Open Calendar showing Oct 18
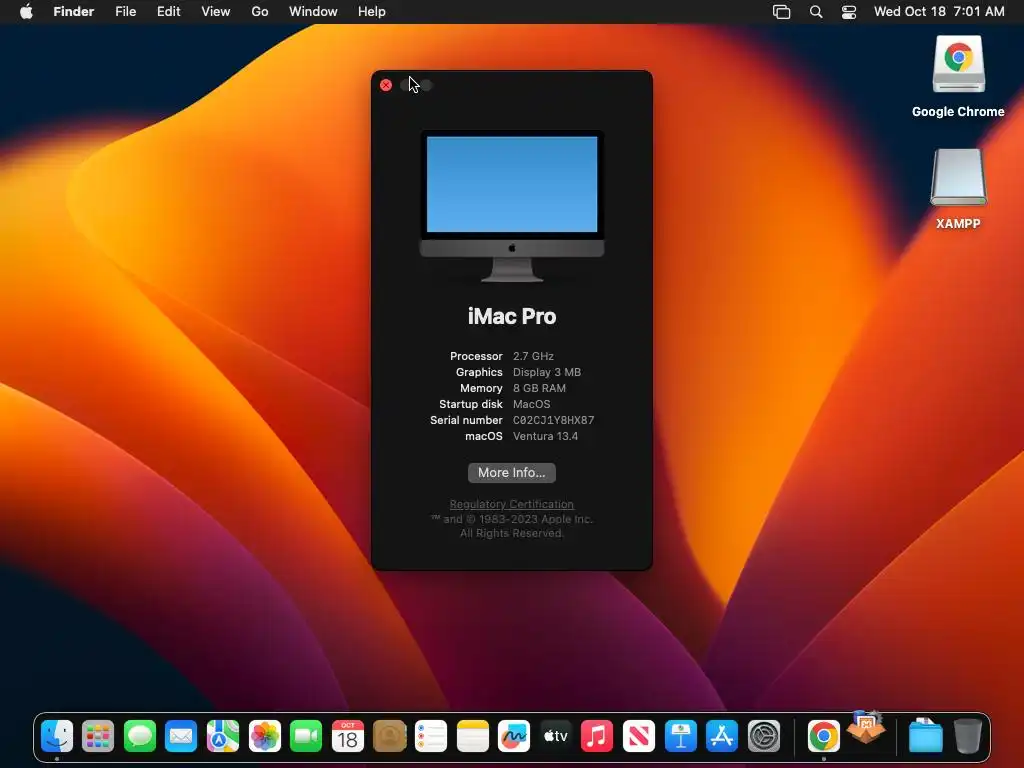 (347, 736)
